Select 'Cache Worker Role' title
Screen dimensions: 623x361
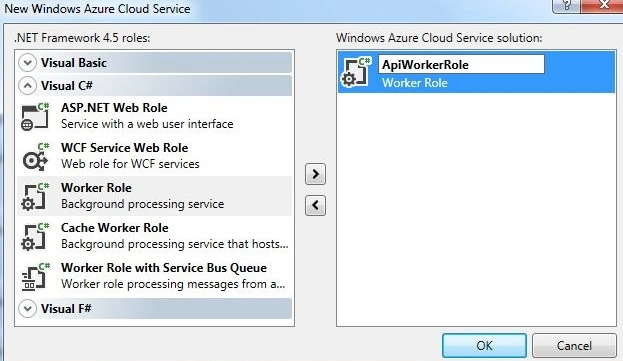(114, 228)
